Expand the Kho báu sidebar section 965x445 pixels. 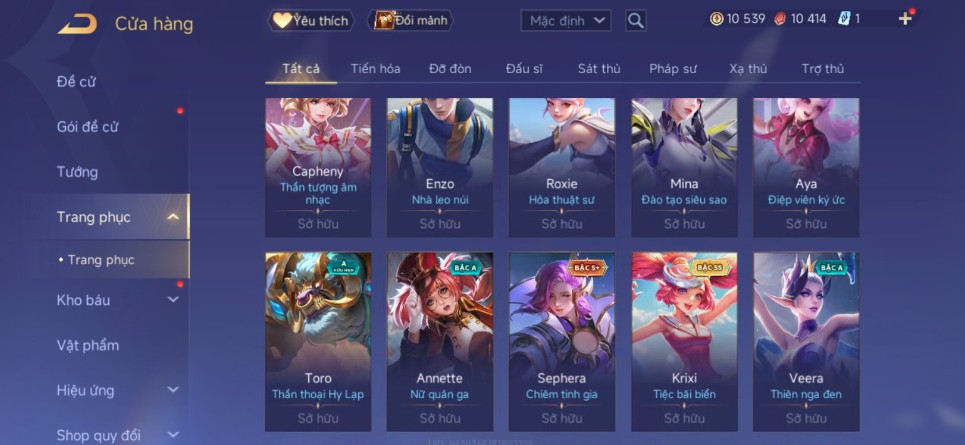click(174, 300)
